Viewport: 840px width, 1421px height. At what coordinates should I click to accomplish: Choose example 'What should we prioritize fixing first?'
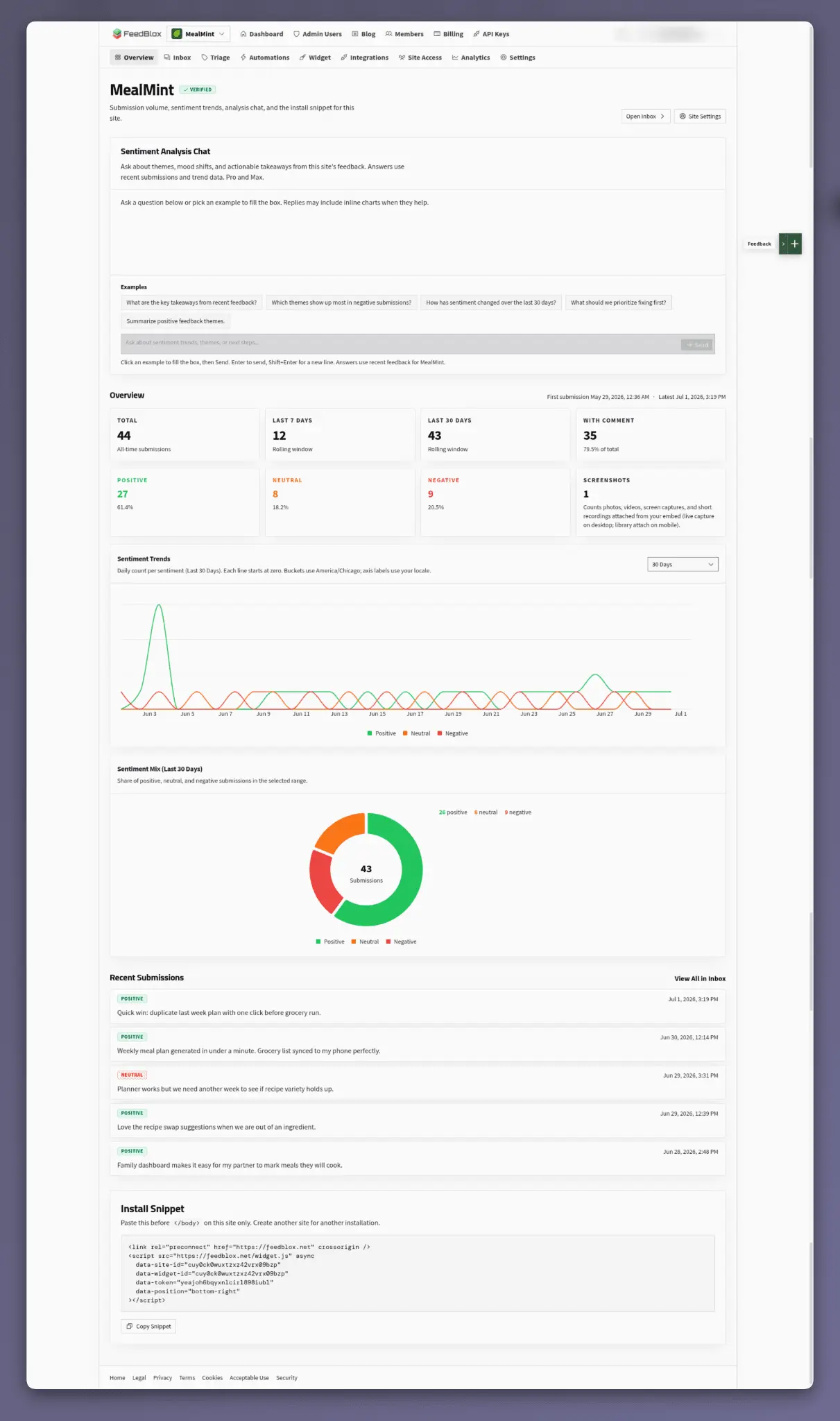619,303
